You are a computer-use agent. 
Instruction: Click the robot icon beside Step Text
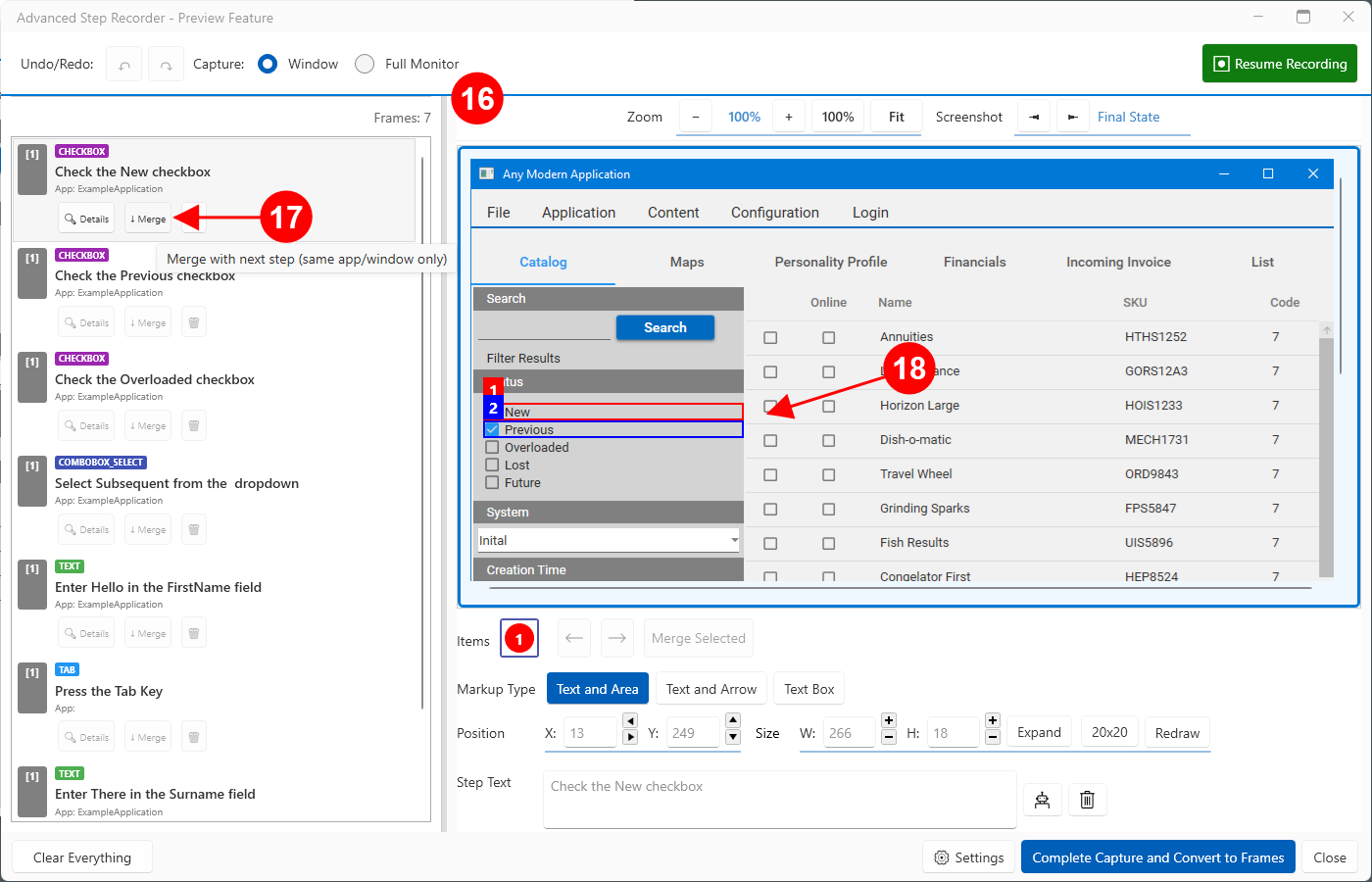[x=1042, y=800]
